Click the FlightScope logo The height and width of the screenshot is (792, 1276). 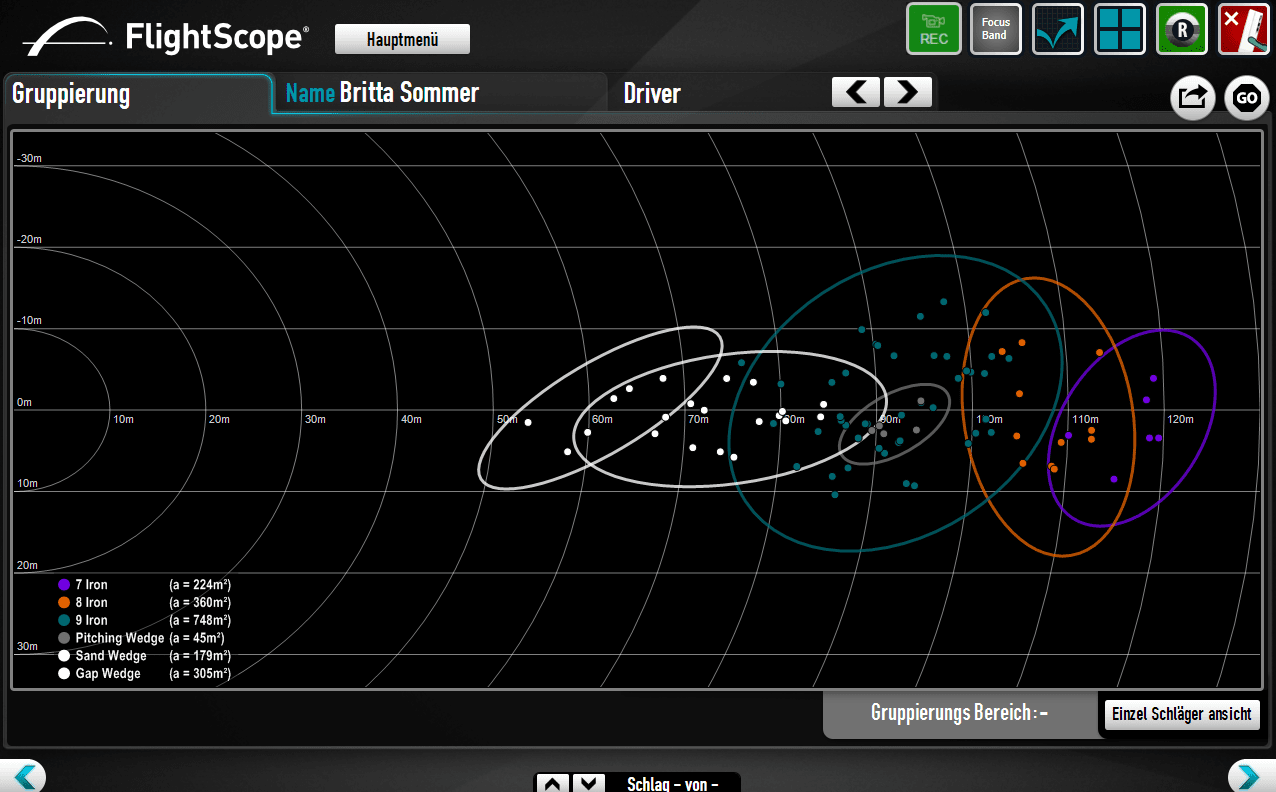[166, 38]
